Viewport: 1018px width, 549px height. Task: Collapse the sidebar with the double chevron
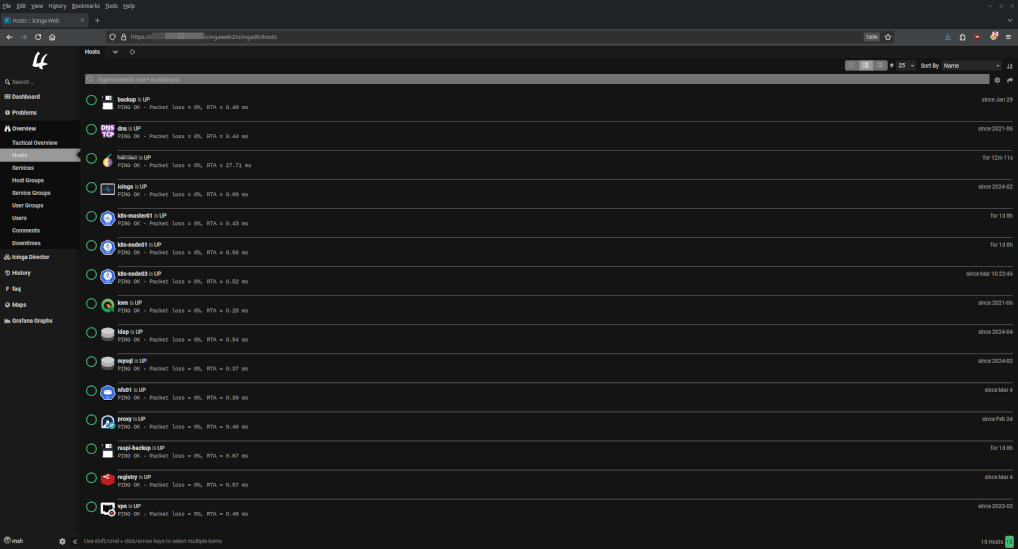pyautogui.click(x=75, y=541)
